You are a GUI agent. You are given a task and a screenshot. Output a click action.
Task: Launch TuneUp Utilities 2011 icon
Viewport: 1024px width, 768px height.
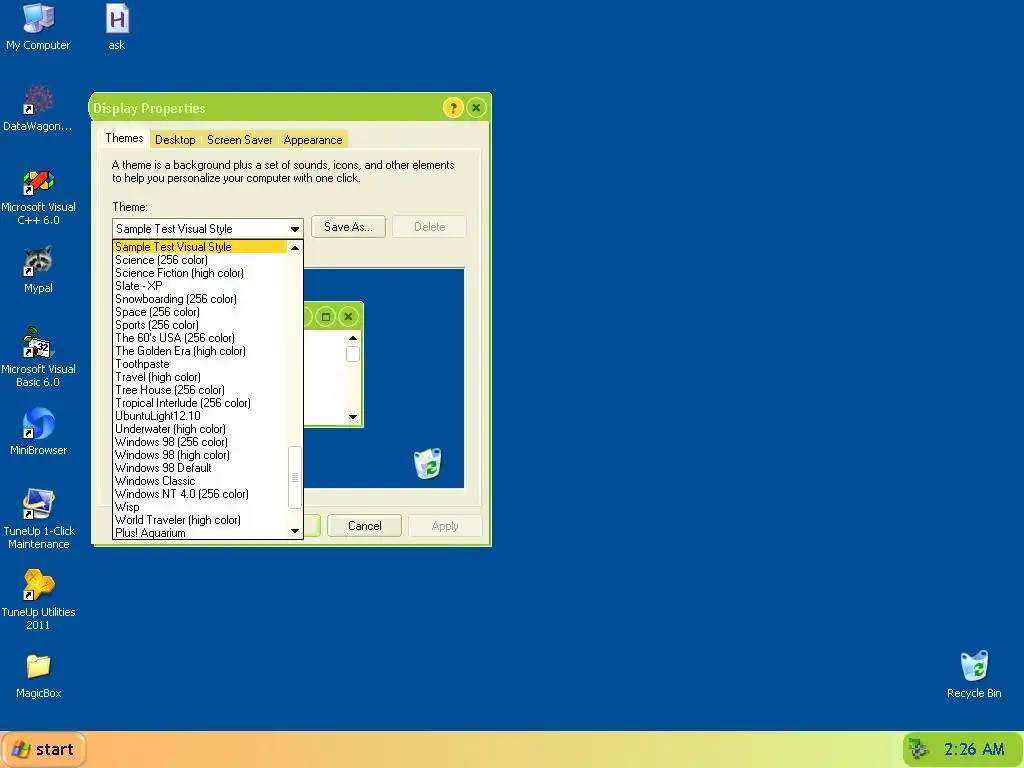(38, 600)
